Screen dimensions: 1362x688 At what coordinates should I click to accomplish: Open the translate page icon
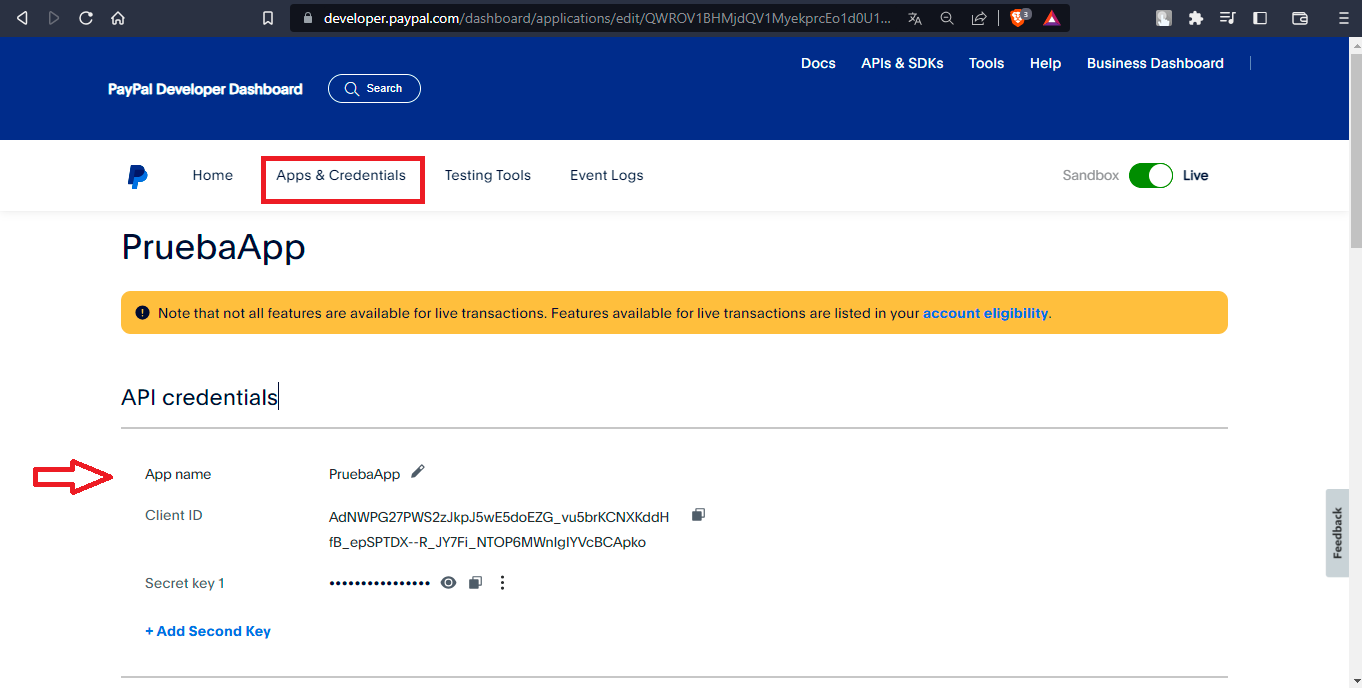tap(915, 18)
